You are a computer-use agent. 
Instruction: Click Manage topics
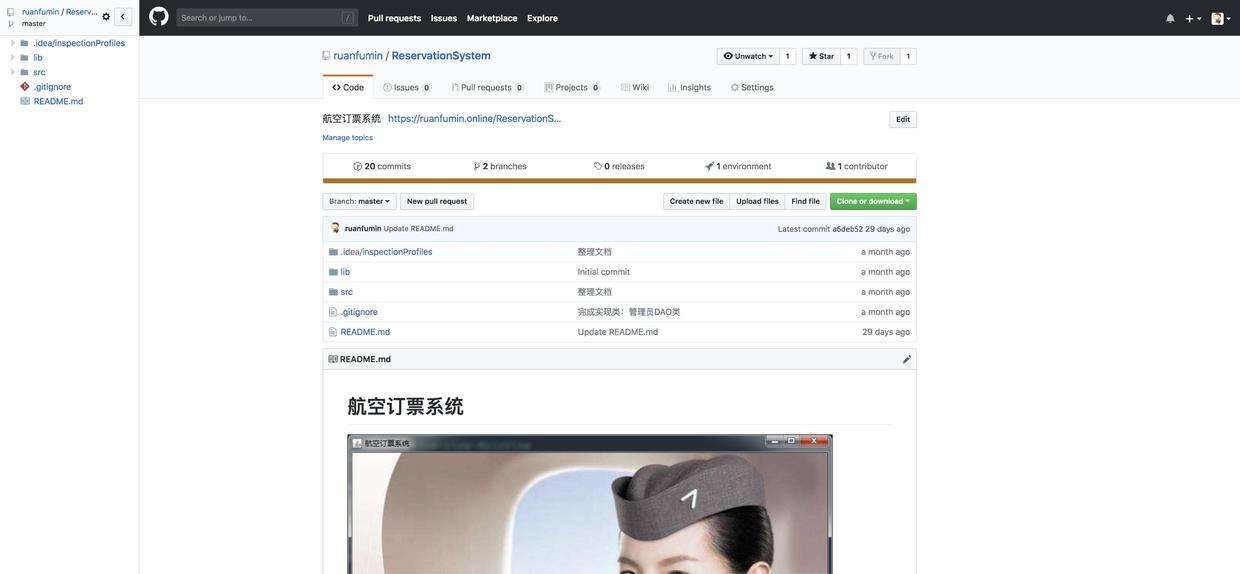point(348,138)
